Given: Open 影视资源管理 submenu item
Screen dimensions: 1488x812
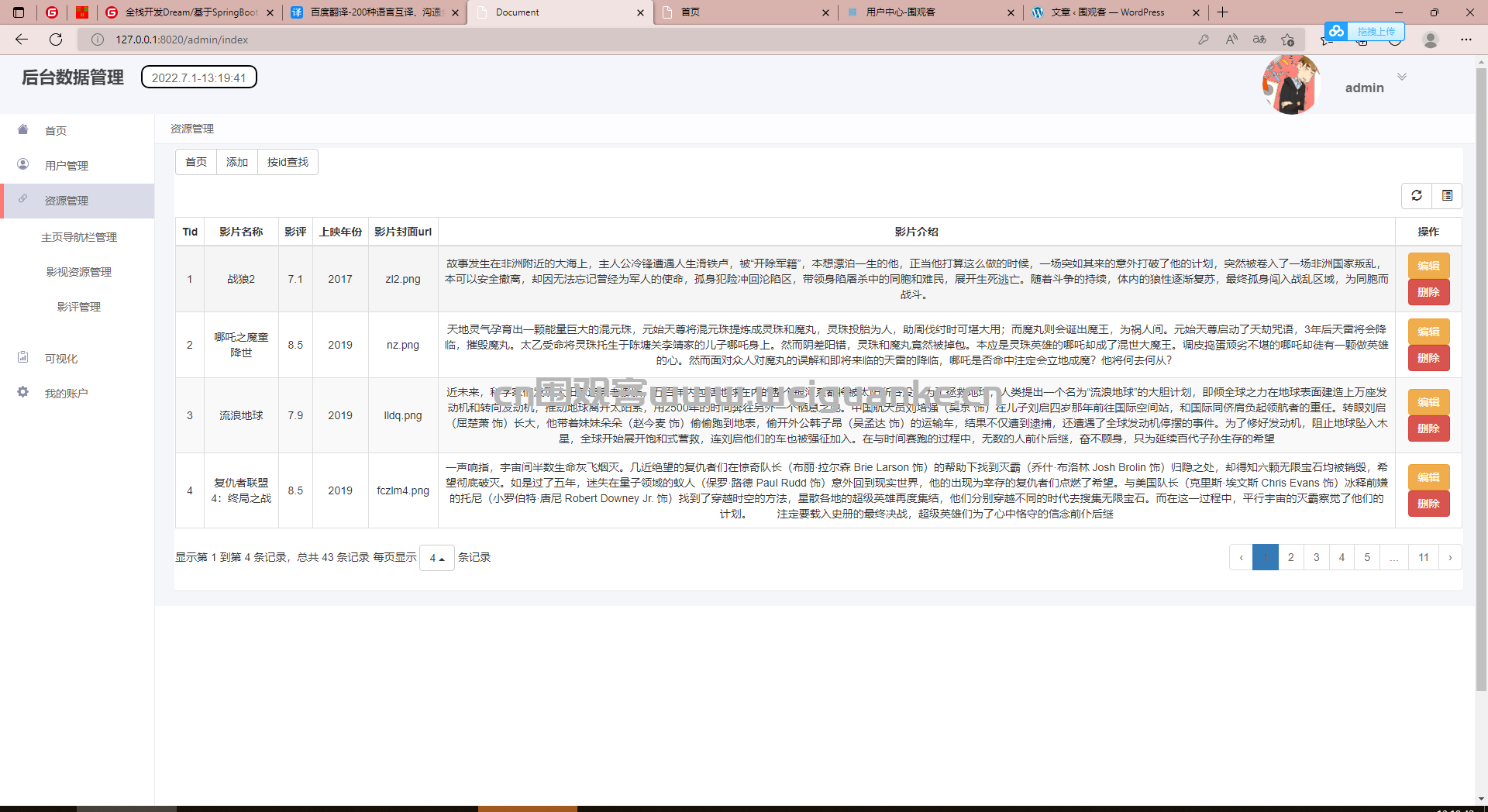Looking at the screenshot, I should [79, 272].
